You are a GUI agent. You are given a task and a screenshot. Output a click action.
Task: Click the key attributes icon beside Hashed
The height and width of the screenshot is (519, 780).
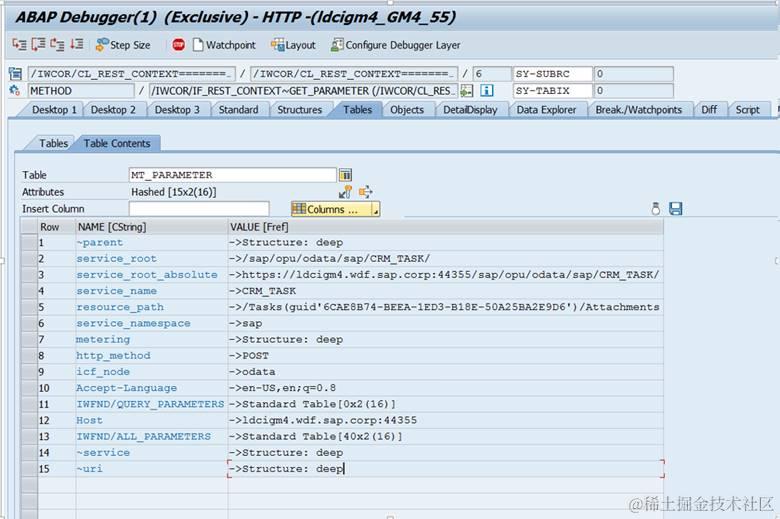tap(345, 192)
